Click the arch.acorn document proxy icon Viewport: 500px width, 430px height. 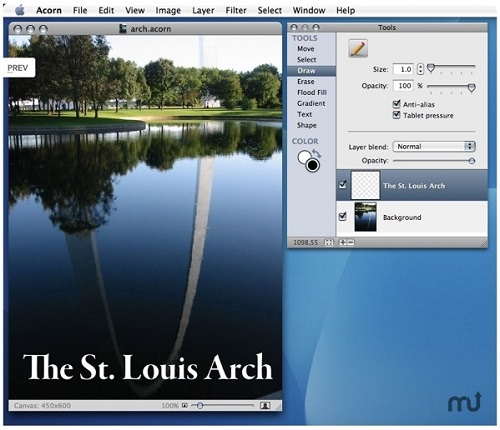coord(123,29)
